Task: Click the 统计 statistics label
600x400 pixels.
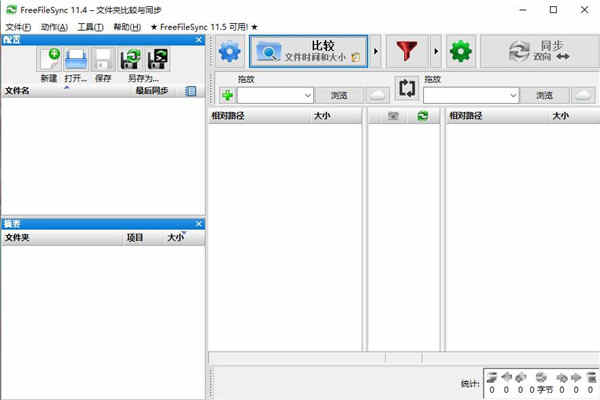Action: pos(470,383)
